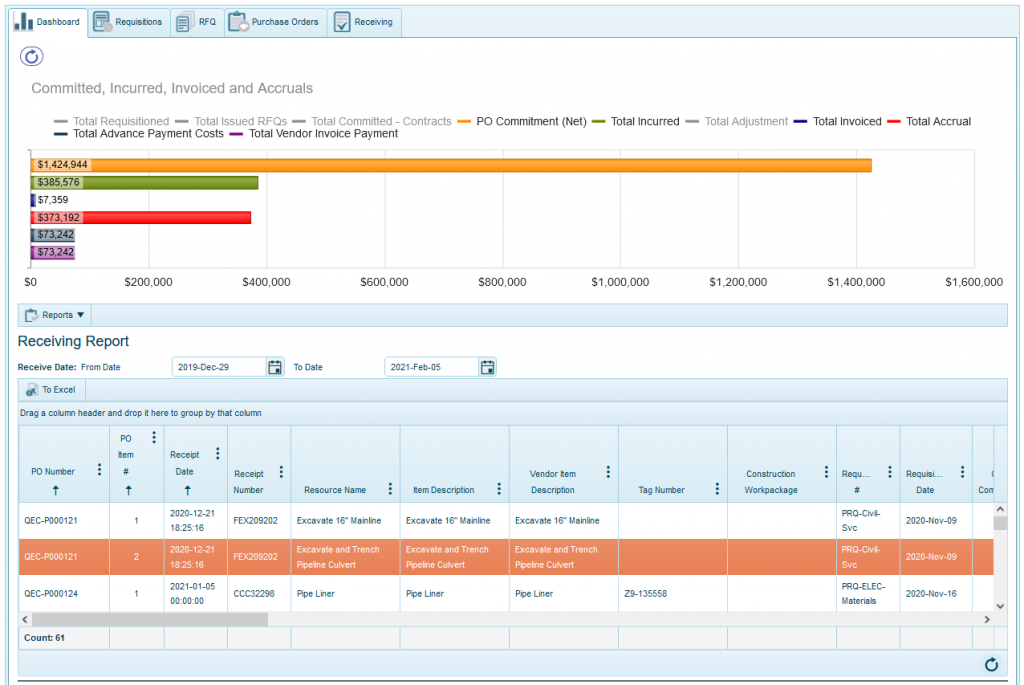Click the refresh icon above the chart title
The width and height of the screenshot is (1024, 685).
31,56
